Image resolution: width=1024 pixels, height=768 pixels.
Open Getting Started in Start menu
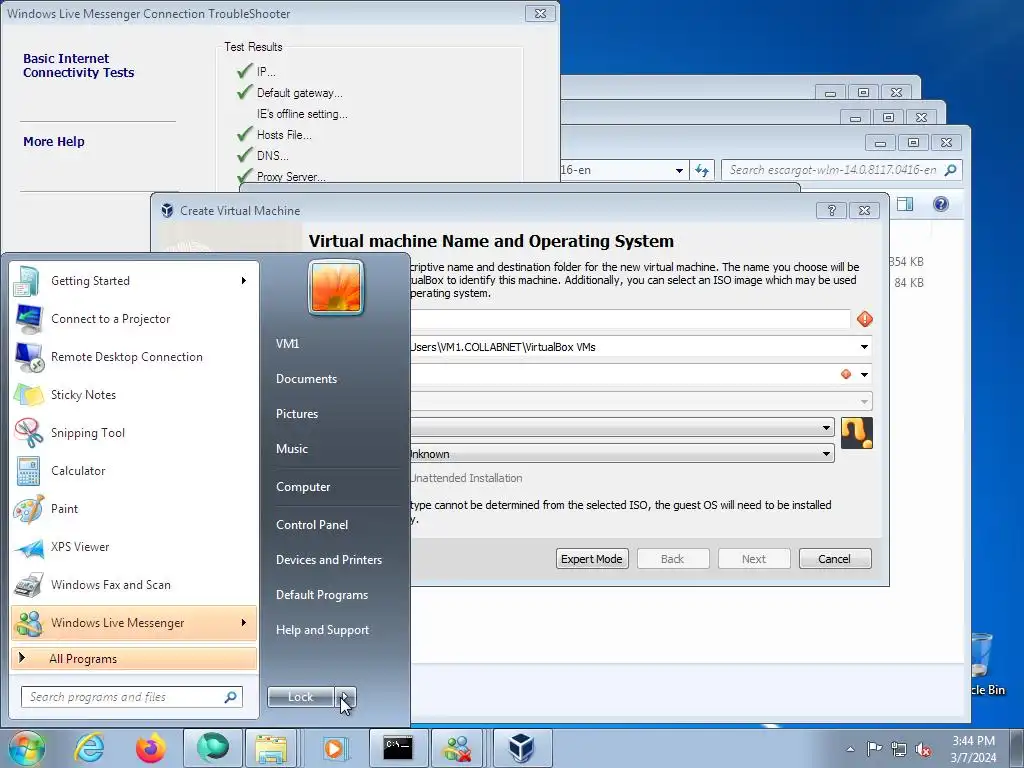(134, 281)
